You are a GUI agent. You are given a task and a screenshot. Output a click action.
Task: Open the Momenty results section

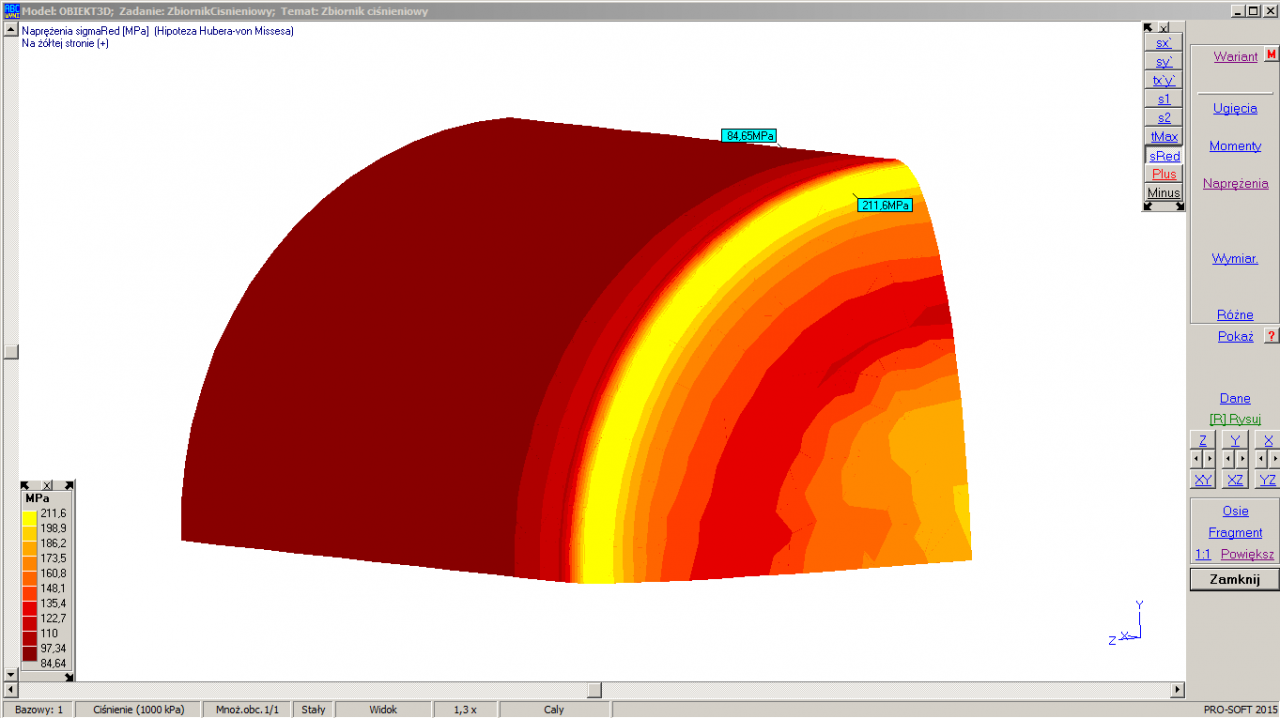pyautogui.click(x=1235, y=146)
